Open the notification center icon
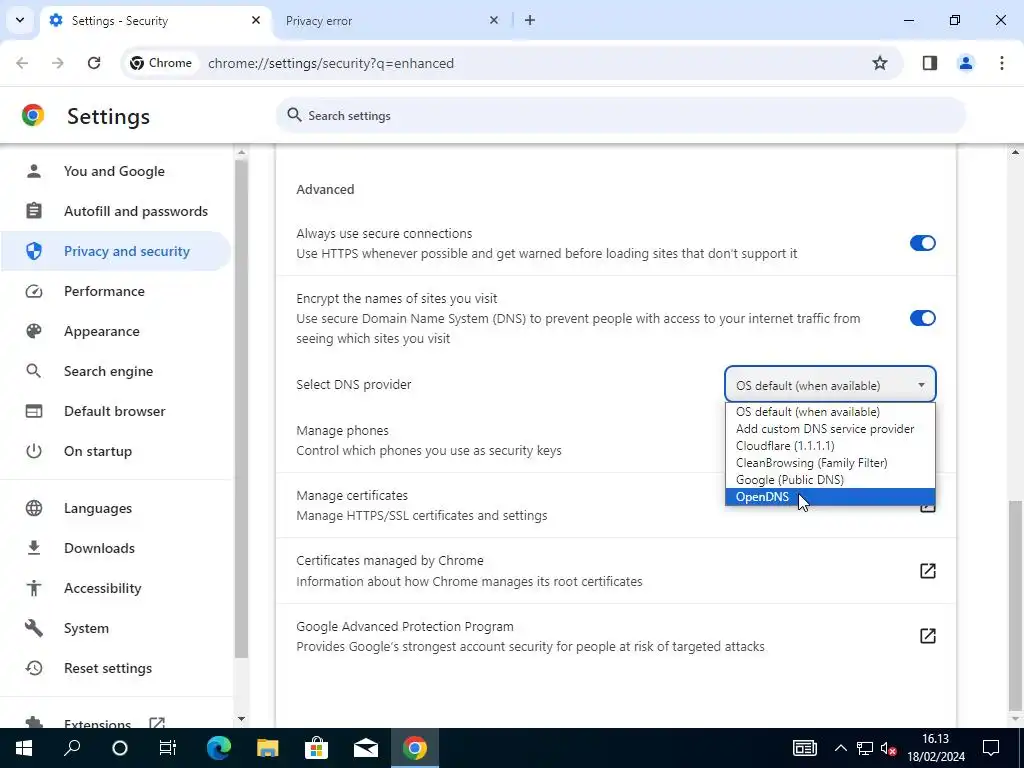Viewport: 1024px width, 768px height. [991, 748]
